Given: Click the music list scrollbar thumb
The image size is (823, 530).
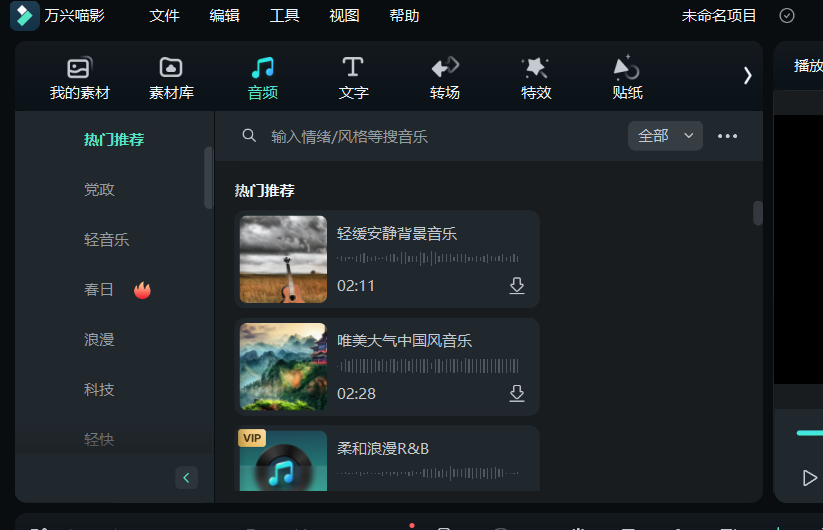Looking at the screenshot, I should pos(757,213).
